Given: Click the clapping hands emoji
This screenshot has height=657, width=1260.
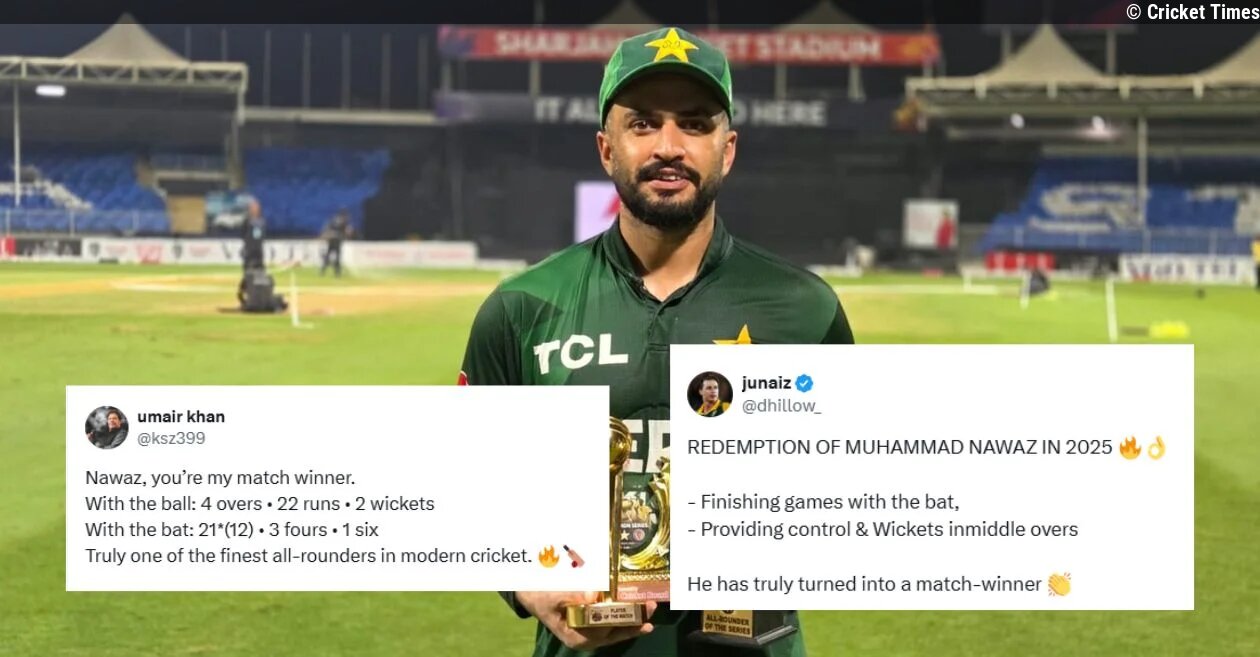Looking at the screenshot, I should 1059,584.
